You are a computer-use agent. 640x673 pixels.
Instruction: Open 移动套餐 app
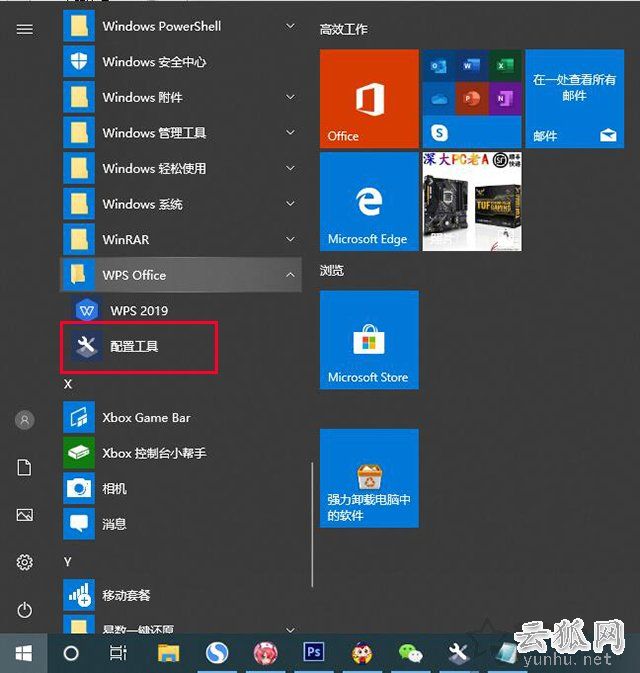click(x=181, y=595)
